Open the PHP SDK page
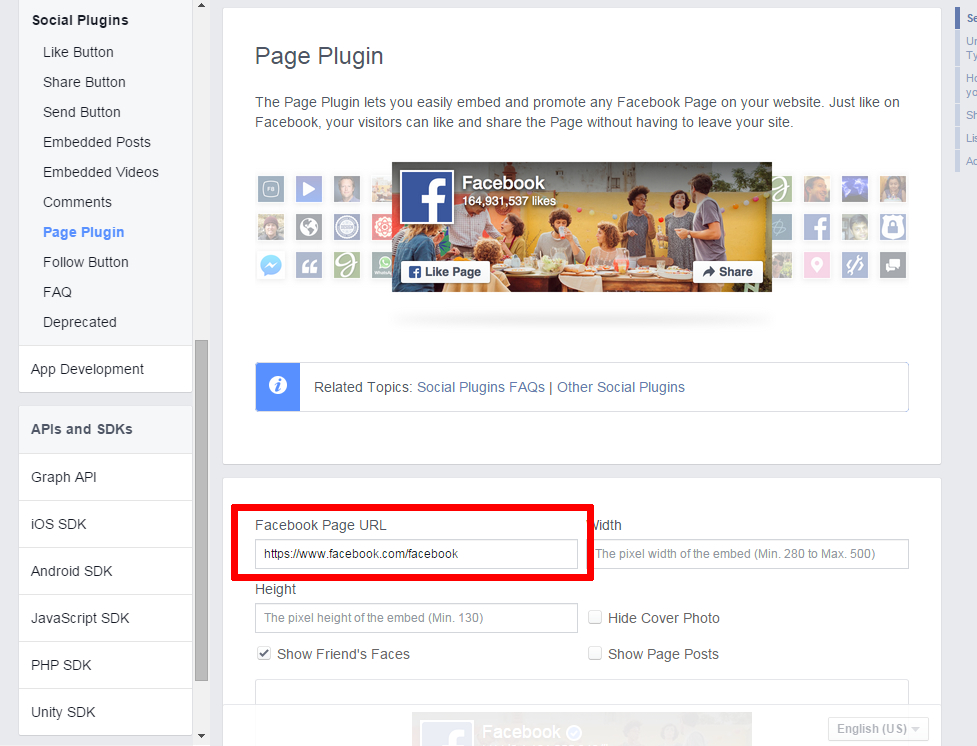977x746 pixels. 105,666
